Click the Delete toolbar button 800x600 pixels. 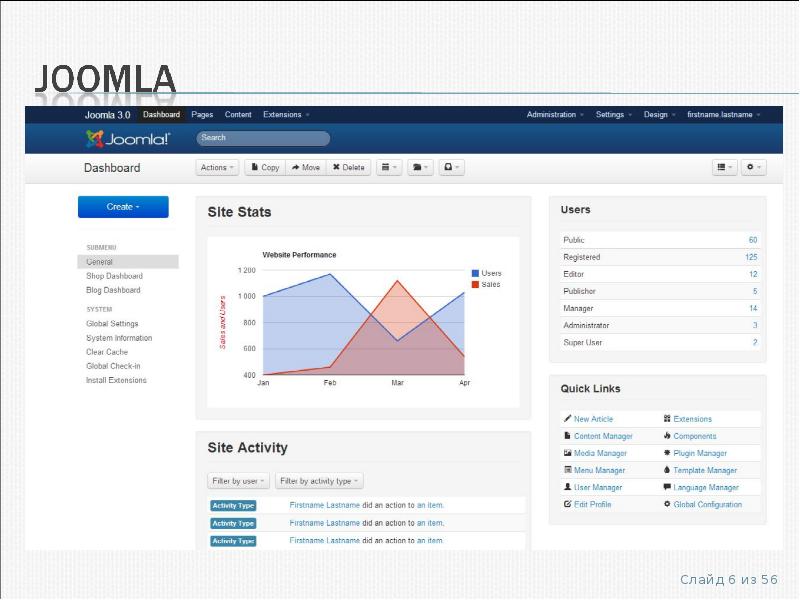pyautogui.click(x=349, y=168)
